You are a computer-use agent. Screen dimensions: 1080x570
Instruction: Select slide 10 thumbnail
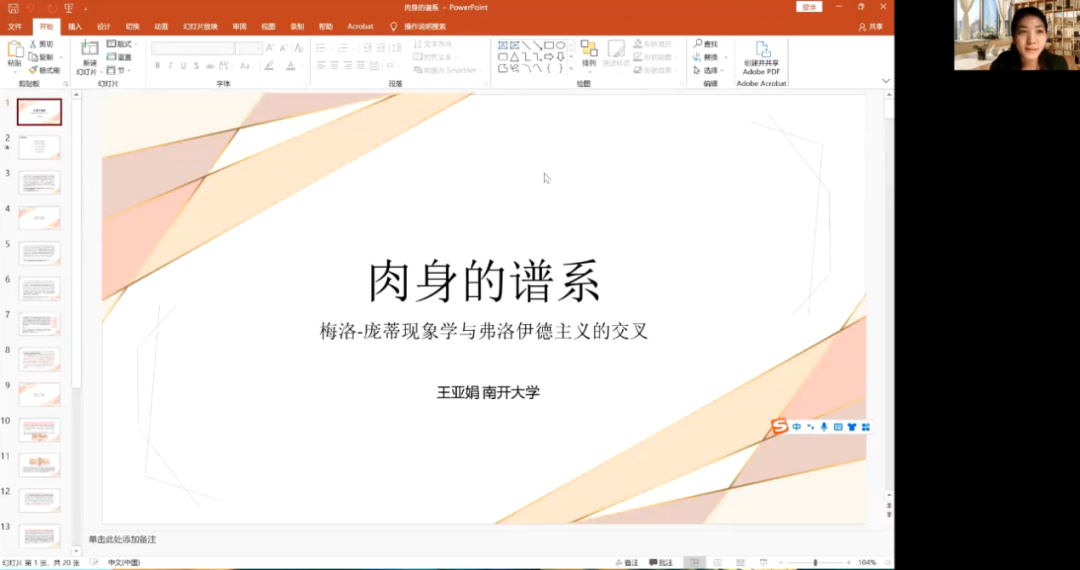[x=39, y=430]
